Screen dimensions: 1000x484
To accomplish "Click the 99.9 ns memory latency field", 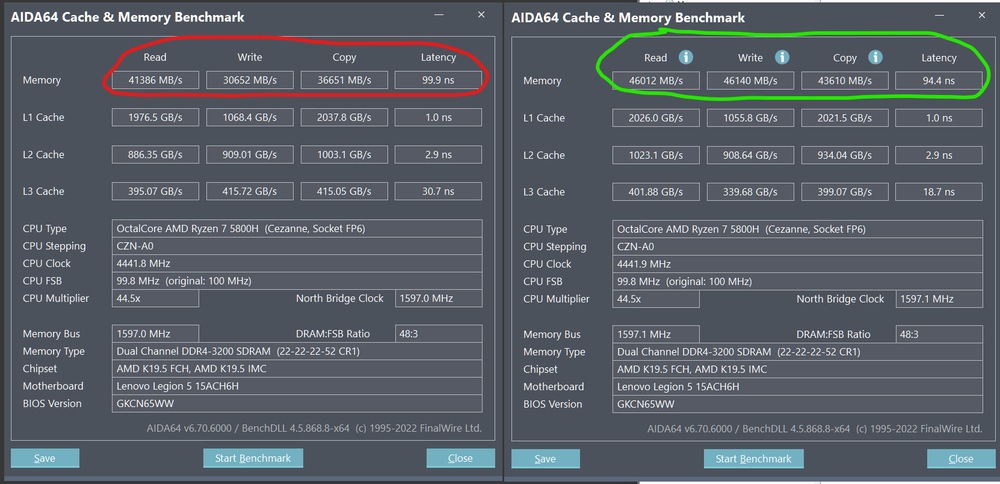I will pos(438,80).
